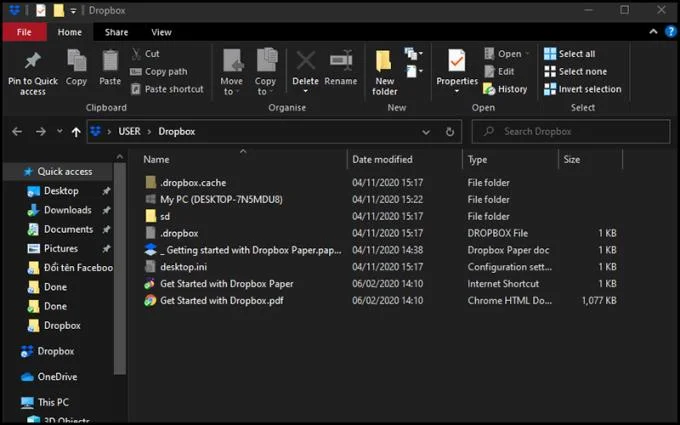Screen dimensions: 680x425
Task: Click Edit in the Open group
Action: click(499, 72)
